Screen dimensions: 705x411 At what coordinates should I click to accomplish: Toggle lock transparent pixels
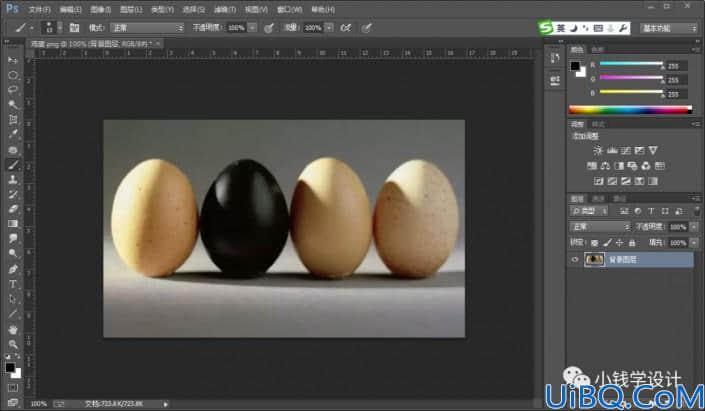point(594,243)
